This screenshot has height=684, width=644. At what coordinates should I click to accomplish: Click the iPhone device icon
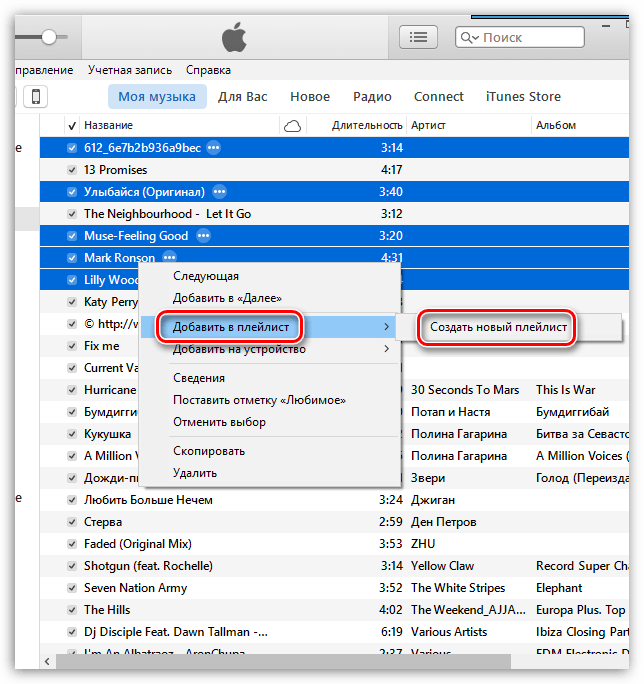click(35, 97)
